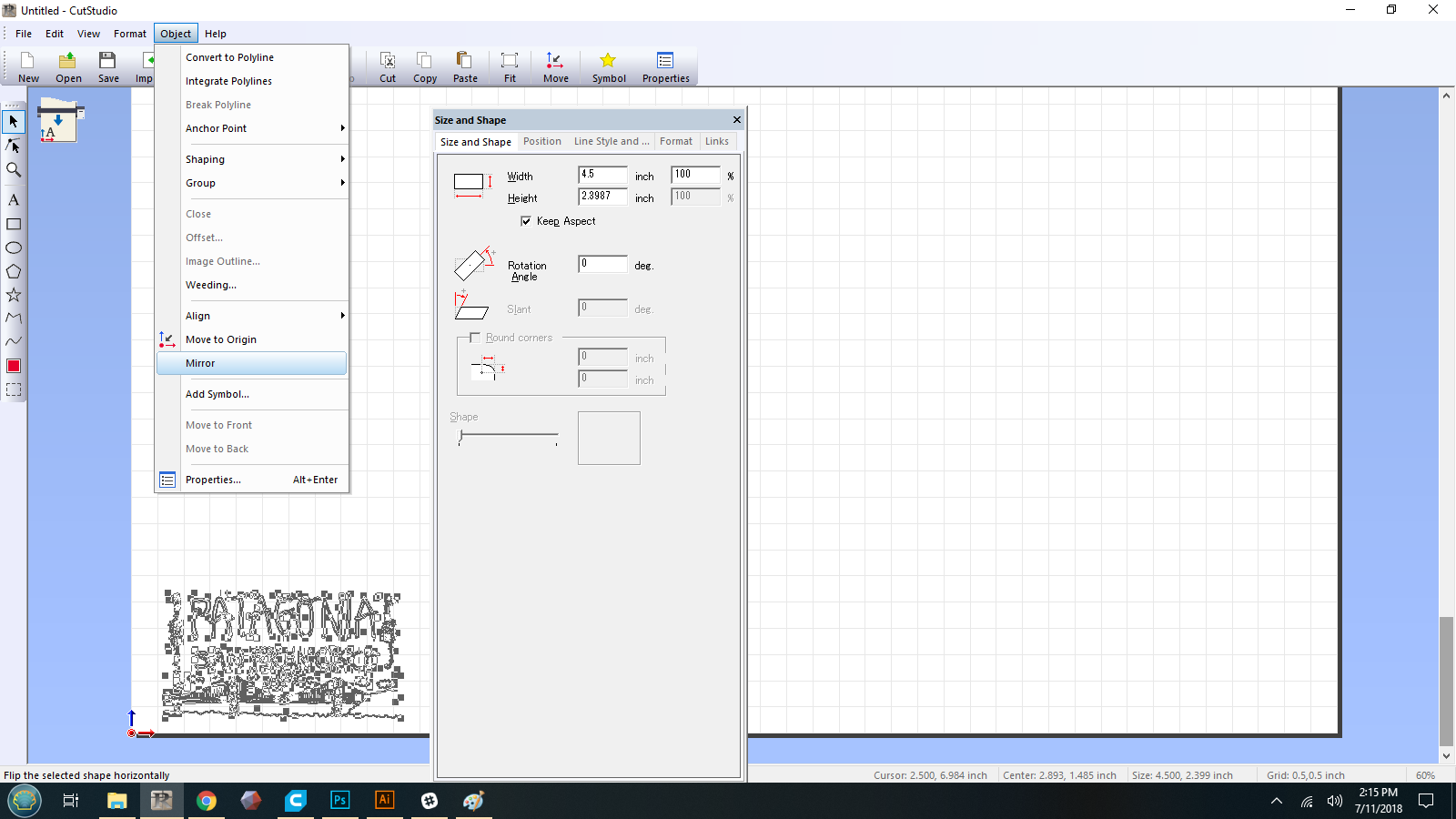The image size is (1456, 819).
Task: Expand the Align submenu
Action: [x=252, y=316]
